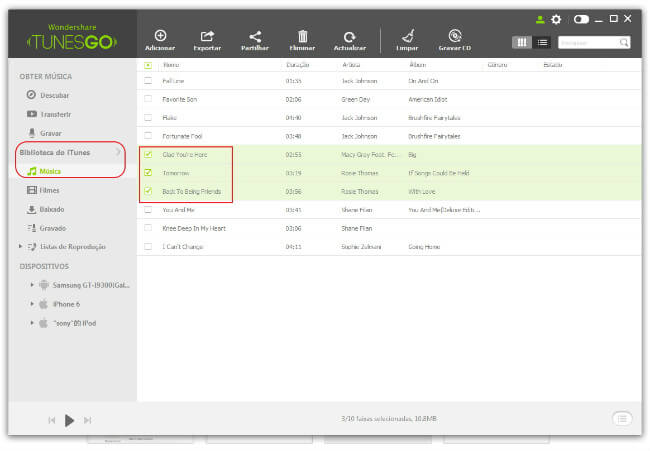Viewport: 650px width, 451px height.
Task: Click the American Idiot album cell
Action: click(428, 99)
